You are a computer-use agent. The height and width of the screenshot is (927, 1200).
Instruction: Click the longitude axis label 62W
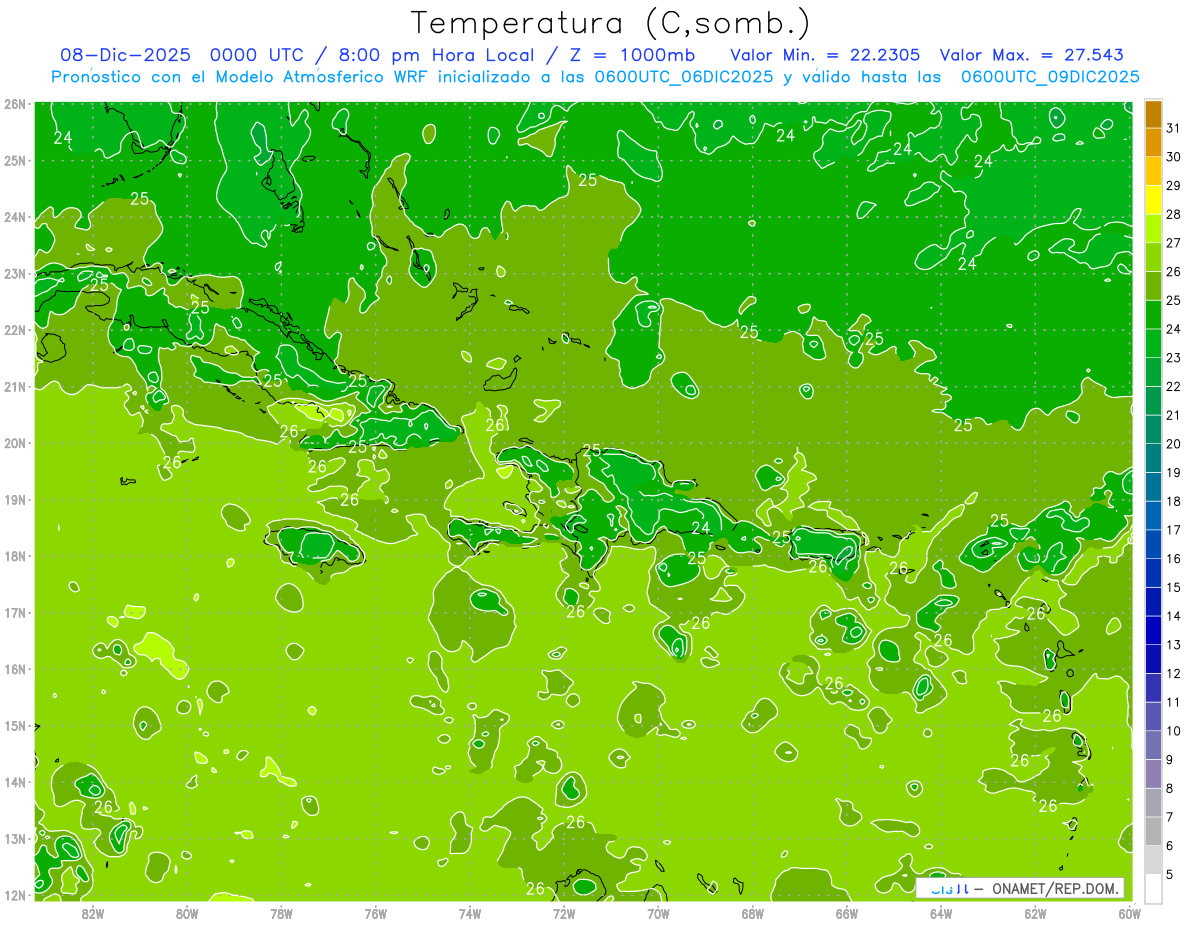(1035, 913)
